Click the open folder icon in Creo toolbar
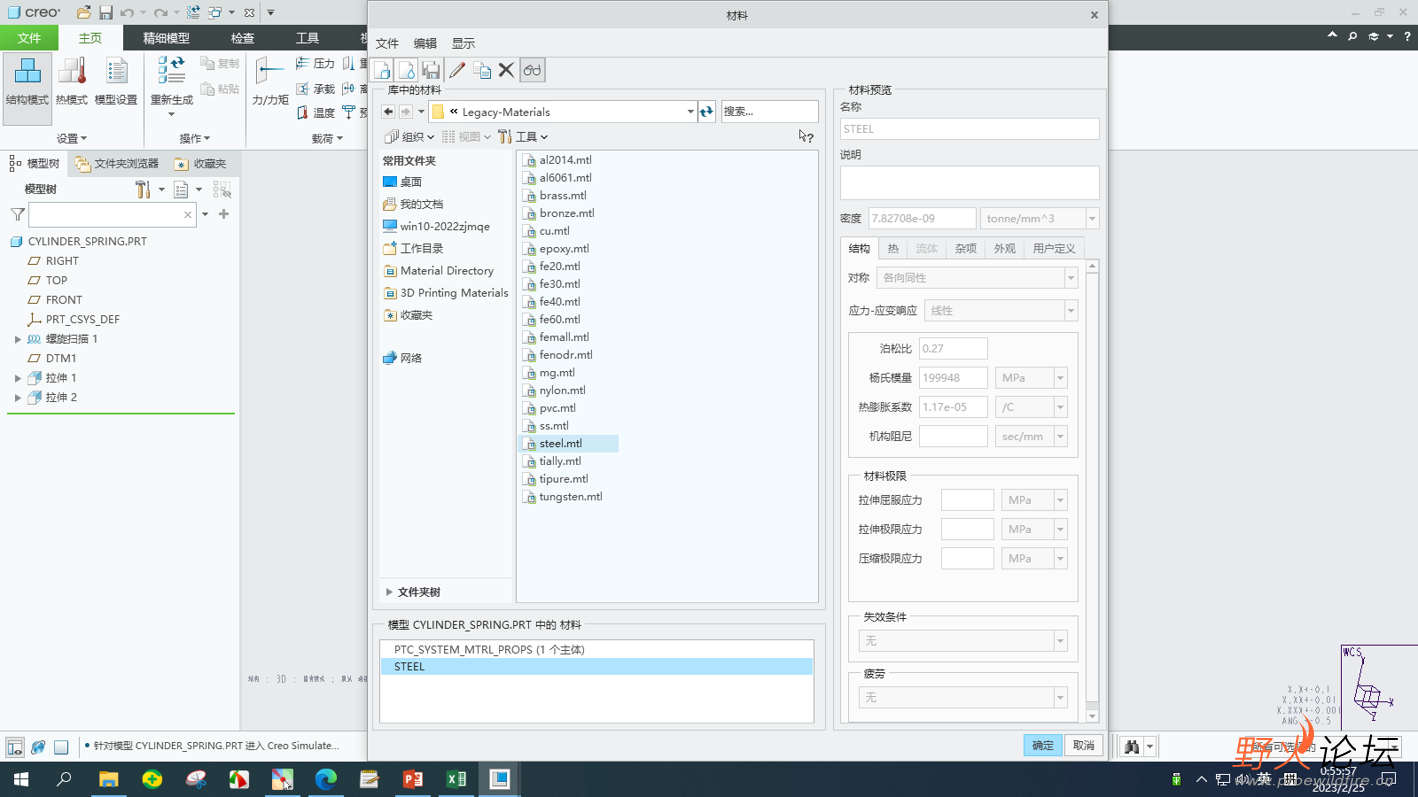This screenshot has width=1418, height=797. coord(84,13)
